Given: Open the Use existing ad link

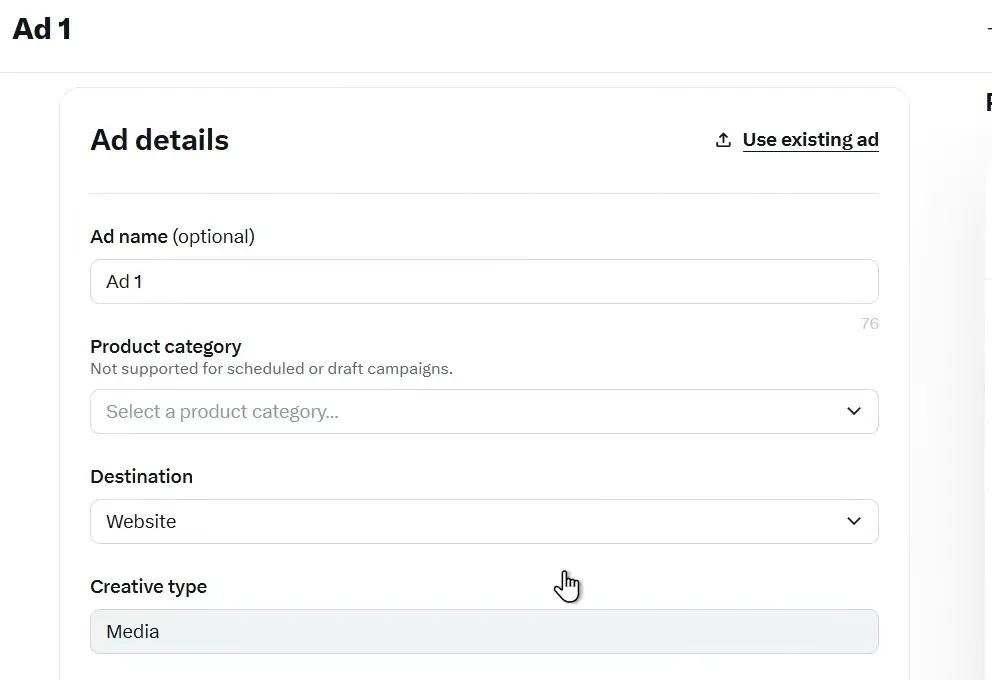Looking at the screenshot, I should click(x=810, y=140).
